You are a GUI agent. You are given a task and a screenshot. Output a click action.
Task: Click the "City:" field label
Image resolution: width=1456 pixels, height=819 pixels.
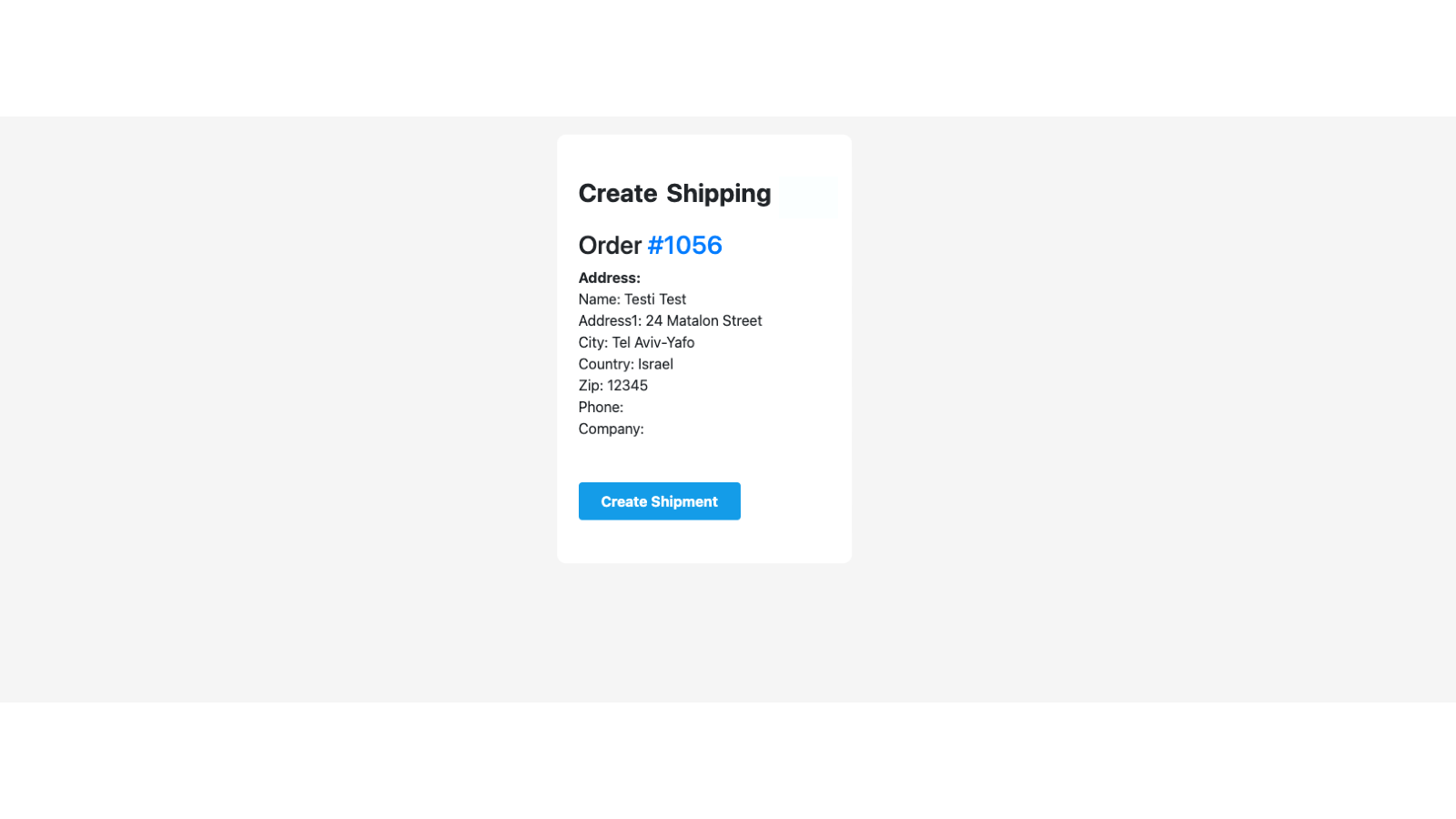pos(592,342)
